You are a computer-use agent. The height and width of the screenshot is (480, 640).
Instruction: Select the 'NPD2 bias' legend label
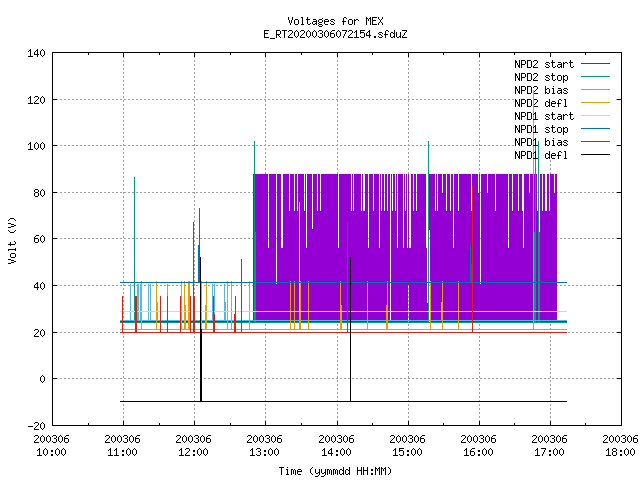[x=541, y=90]
